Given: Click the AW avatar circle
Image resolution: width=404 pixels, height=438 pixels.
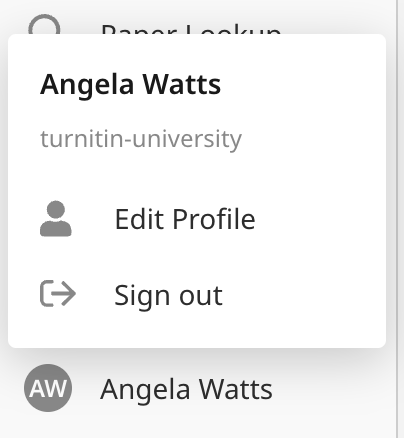Looking at the screenshot, I should coord(48,388).
